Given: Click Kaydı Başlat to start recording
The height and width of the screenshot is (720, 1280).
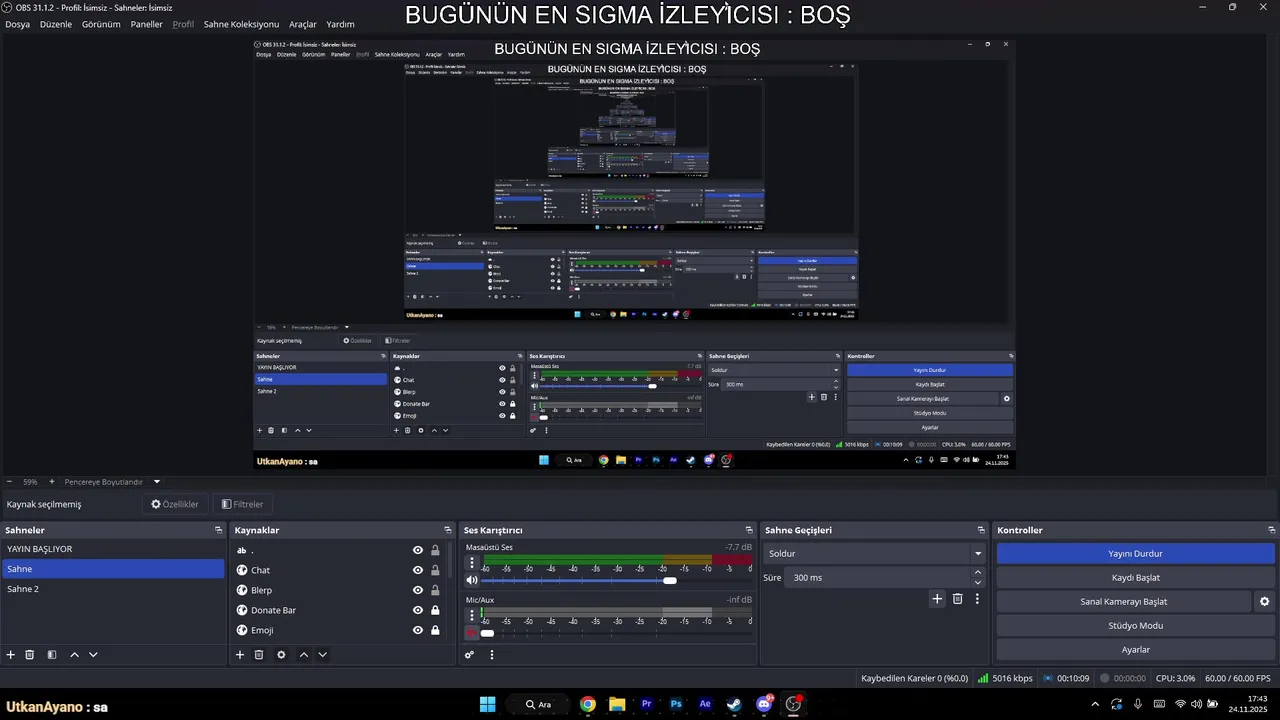Looking at the screenshot, I should (1136, 578).
